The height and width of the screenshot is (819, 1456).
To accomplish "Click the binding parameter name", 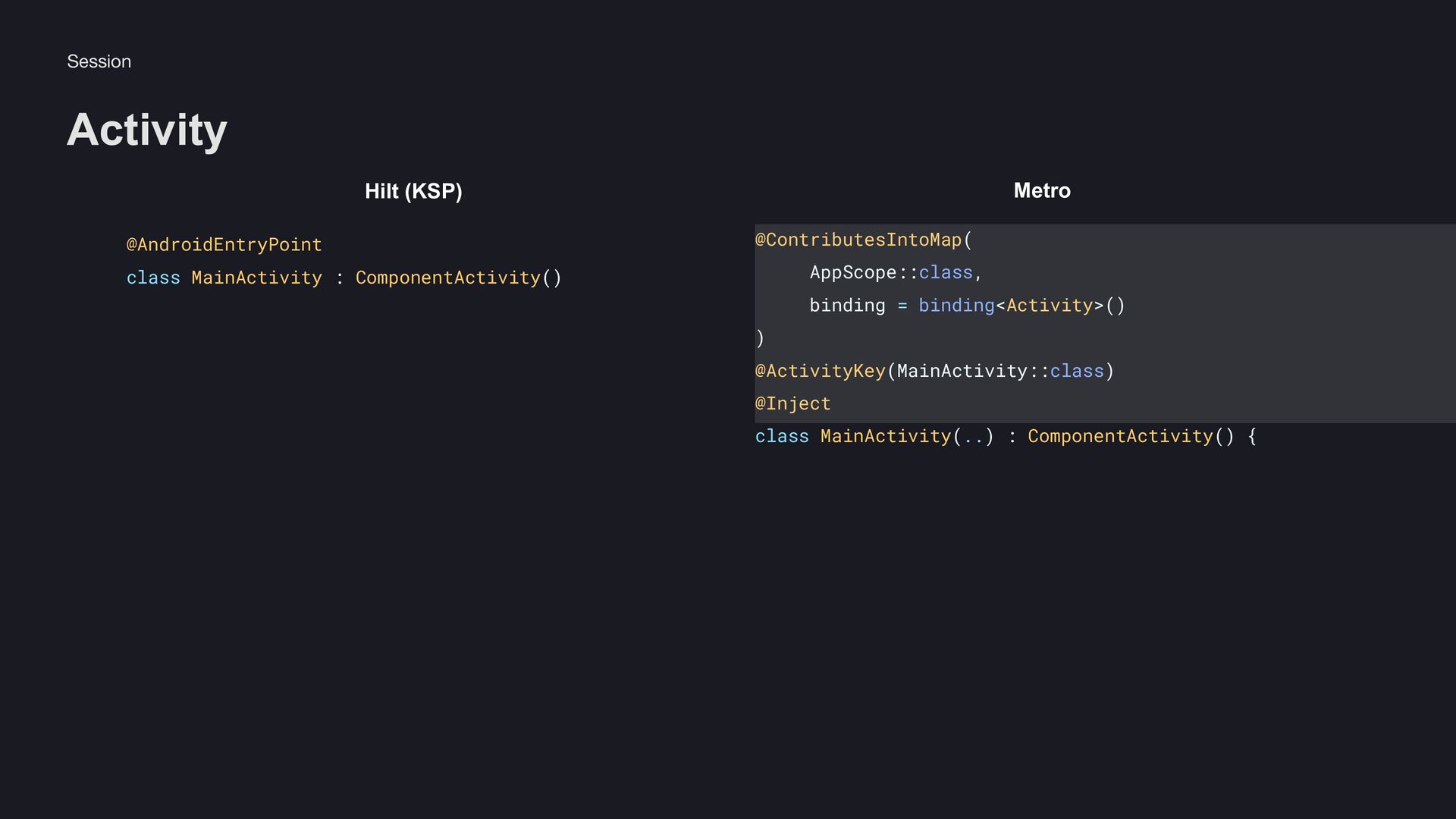I will [x=847, y=306].
